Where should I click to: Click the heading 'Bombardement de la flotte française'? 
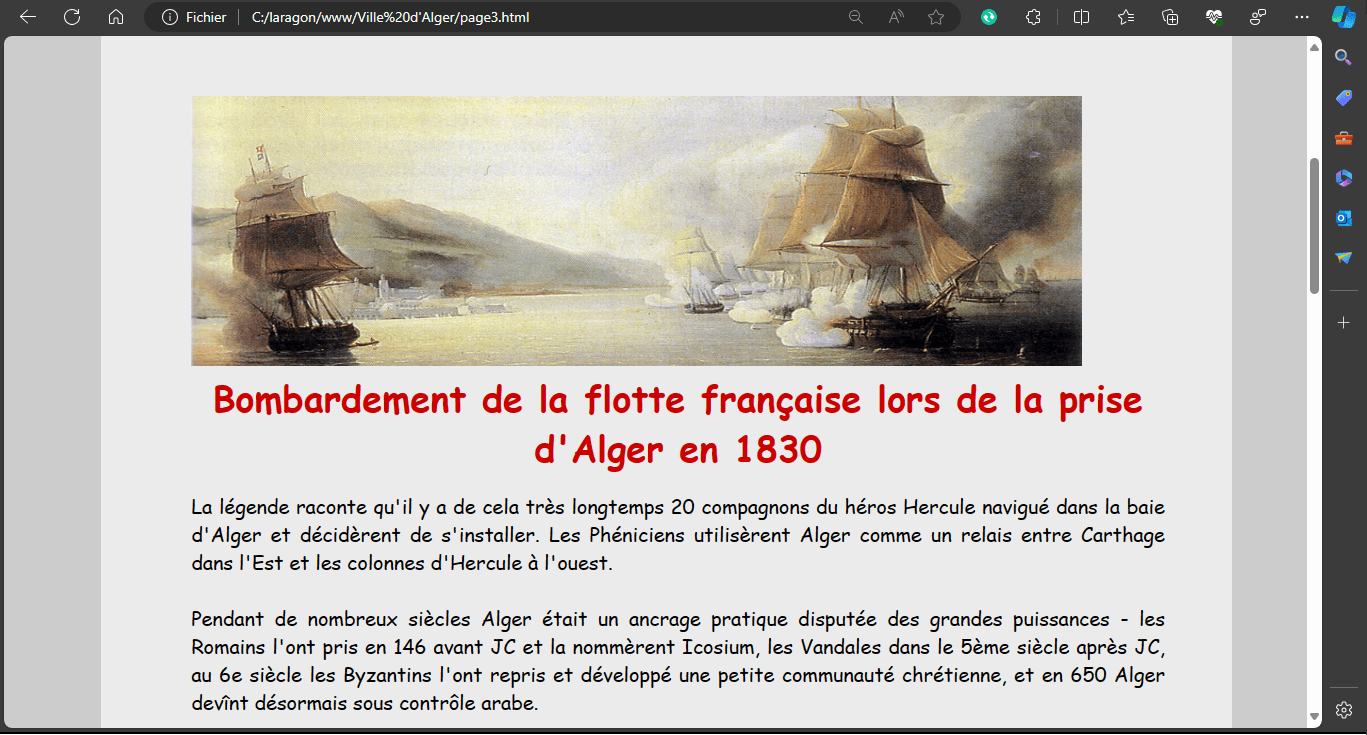tap(678, 425)
